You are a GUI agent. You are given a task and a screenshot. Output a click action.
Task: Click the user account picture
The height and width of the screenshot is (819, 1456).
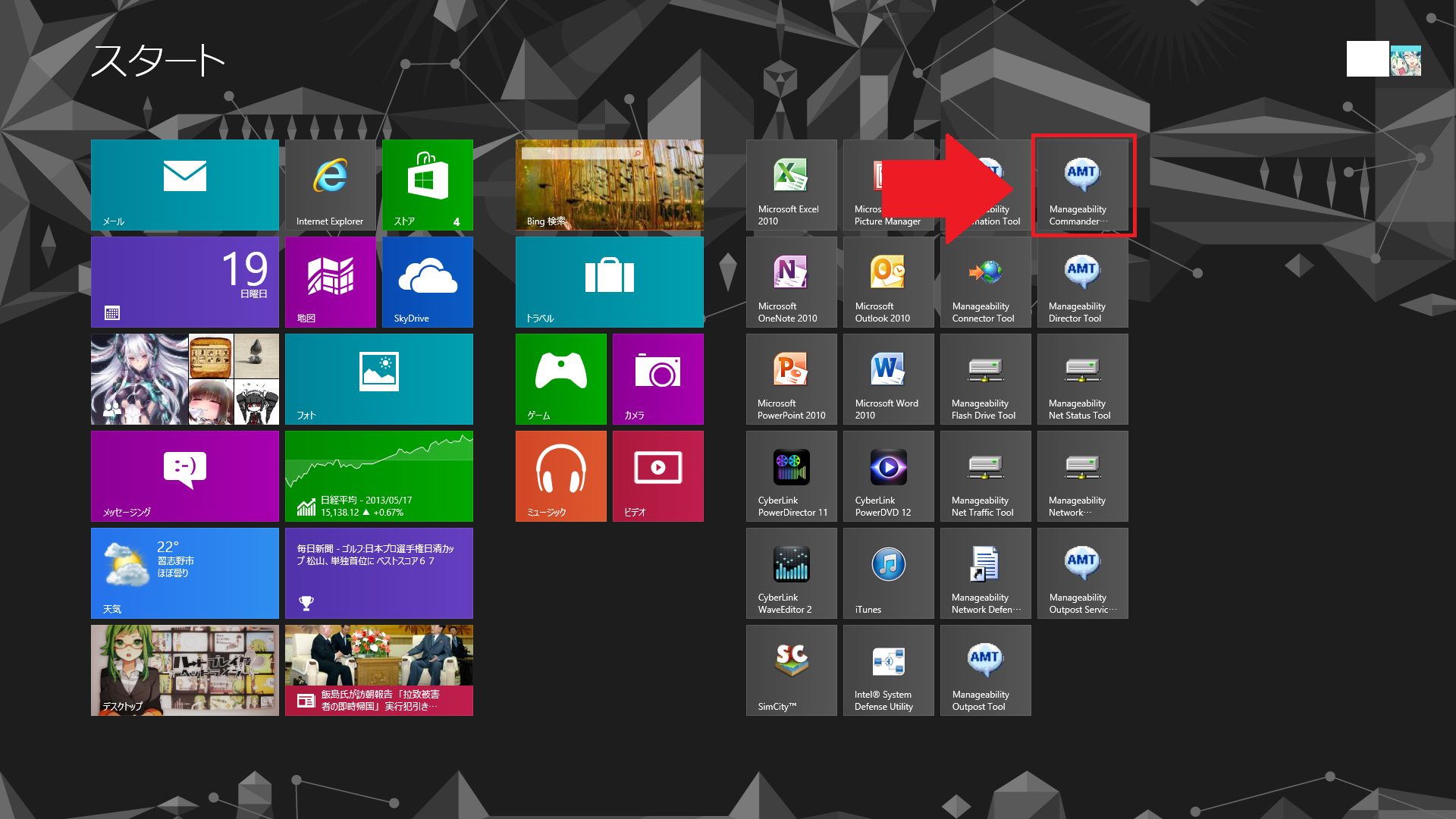click(x=1404, y=59)
